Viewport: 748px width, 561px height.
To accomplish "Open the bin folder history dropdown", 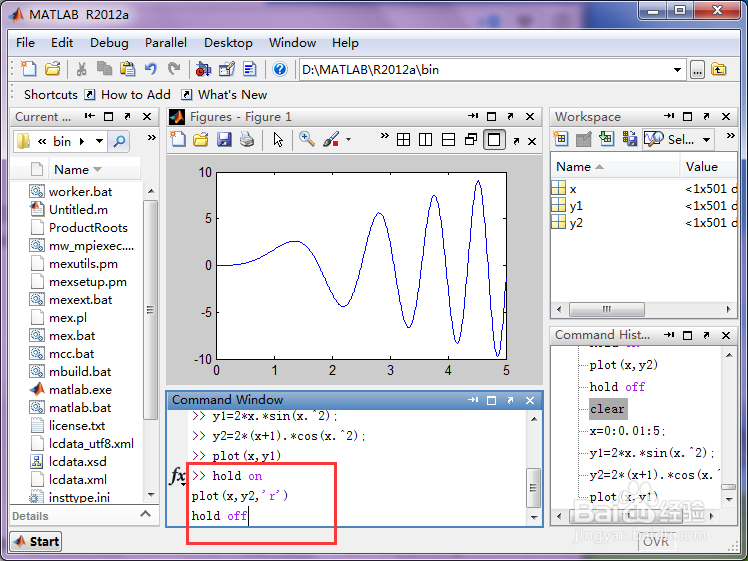I will 99,141.
